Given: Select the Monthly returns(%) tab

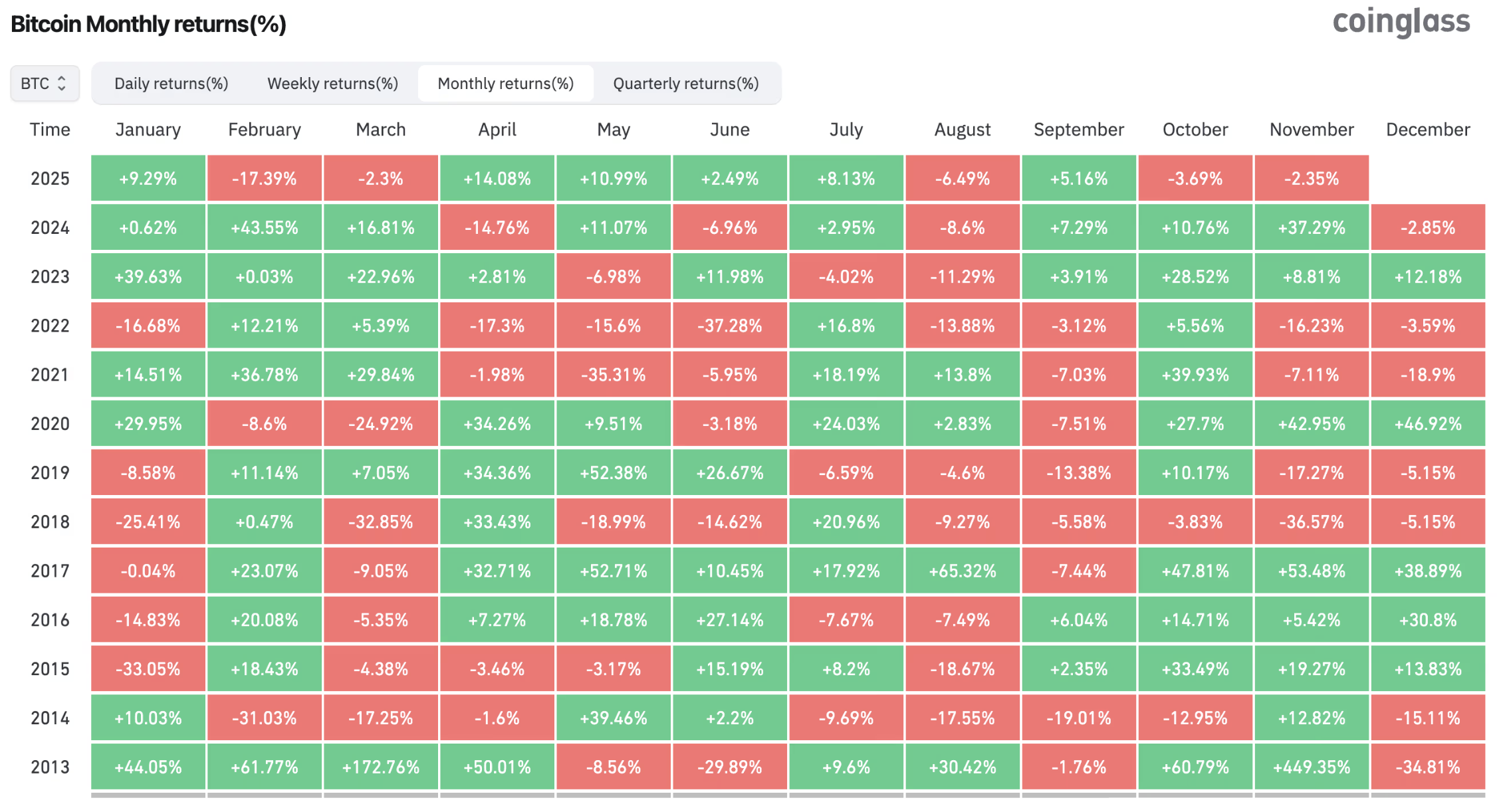Looking at the screenshot, I should (505, 84).
